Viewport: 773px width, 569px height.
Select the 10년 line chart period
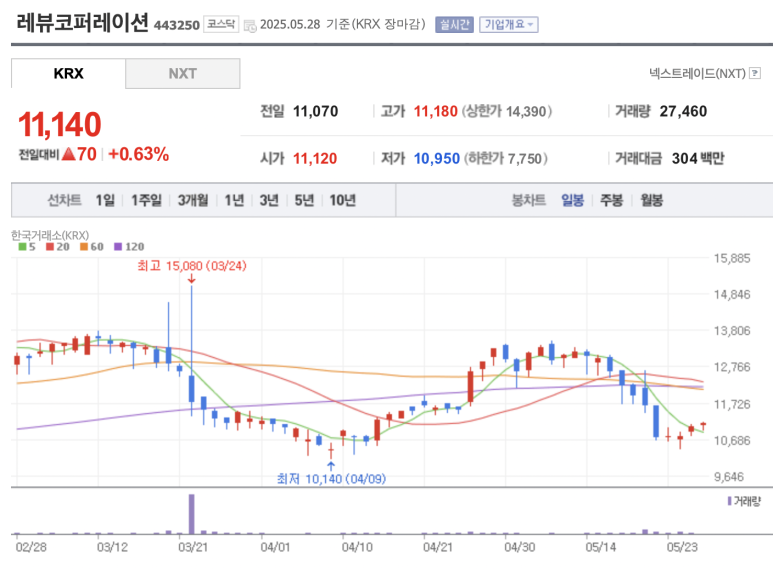(343, 200)
